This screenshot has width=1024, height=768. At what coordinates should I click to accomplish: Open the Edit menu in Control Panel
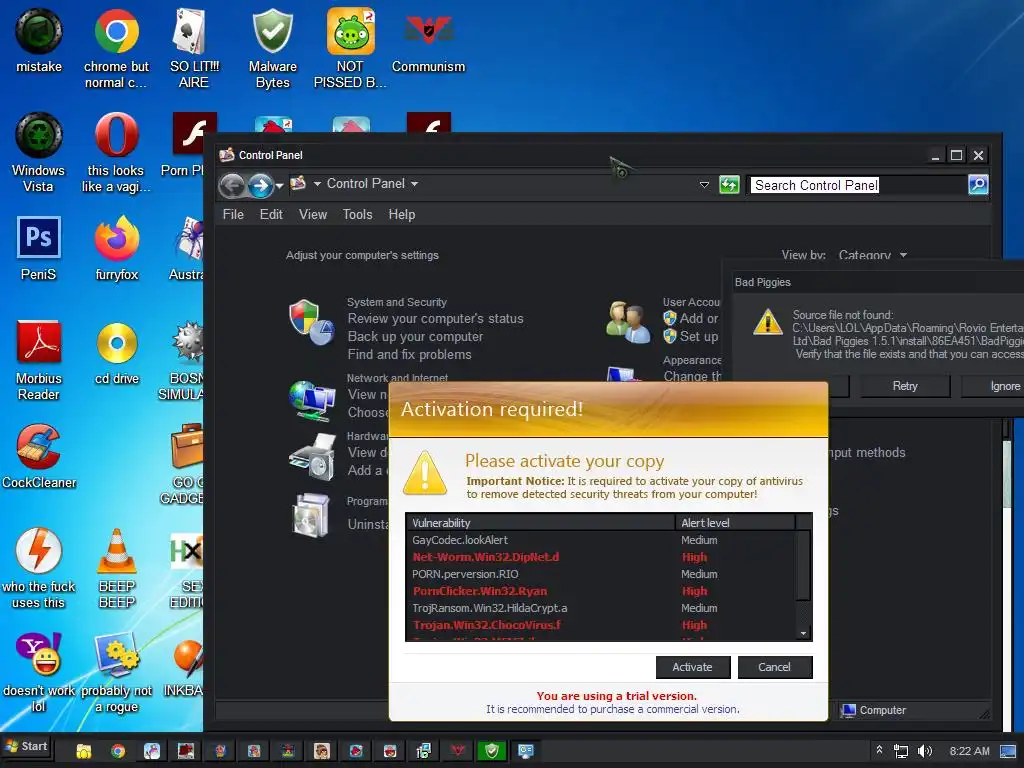pyautogui.click(x=271, y=214)
